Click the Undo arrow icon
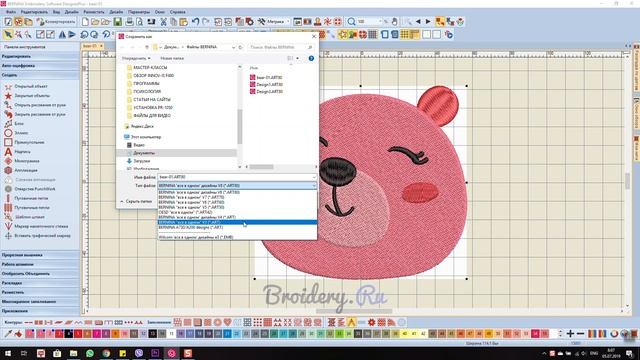Image resolution: width=640 pixels, height=360 pixels. [196, 22]
